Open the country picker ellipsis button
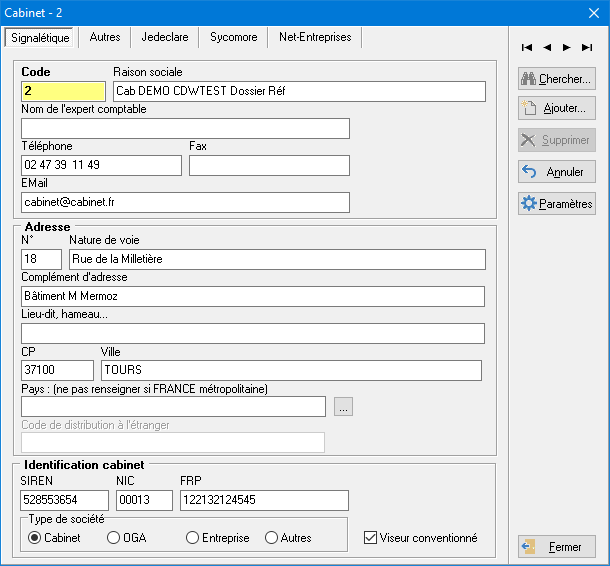 click(343, 407)
